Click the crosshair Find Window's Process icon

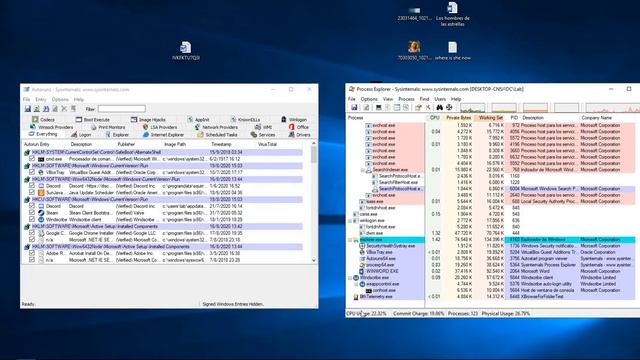pyautogui.click(x=449, y=107)
